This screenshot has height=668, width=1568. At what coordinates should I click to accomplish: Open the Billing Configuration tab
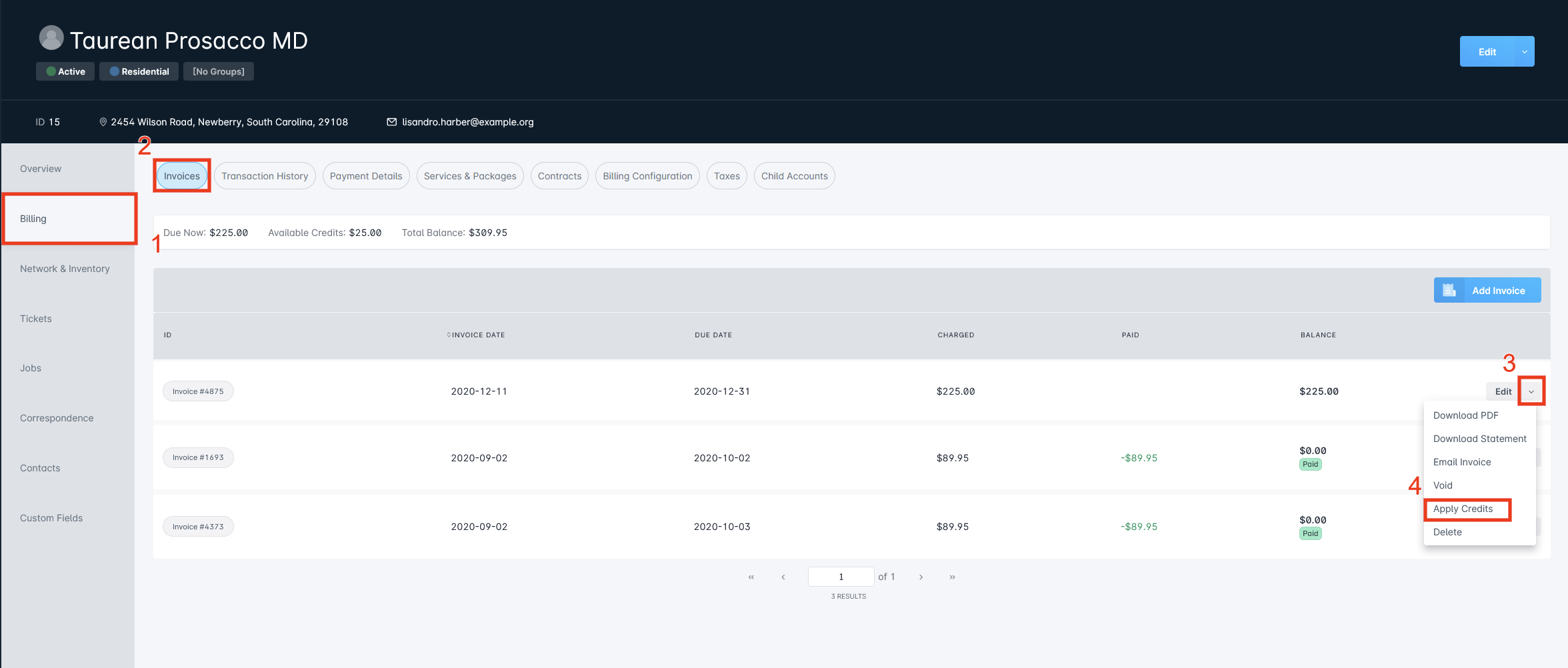pyautogui.click(x=647, y=175)
